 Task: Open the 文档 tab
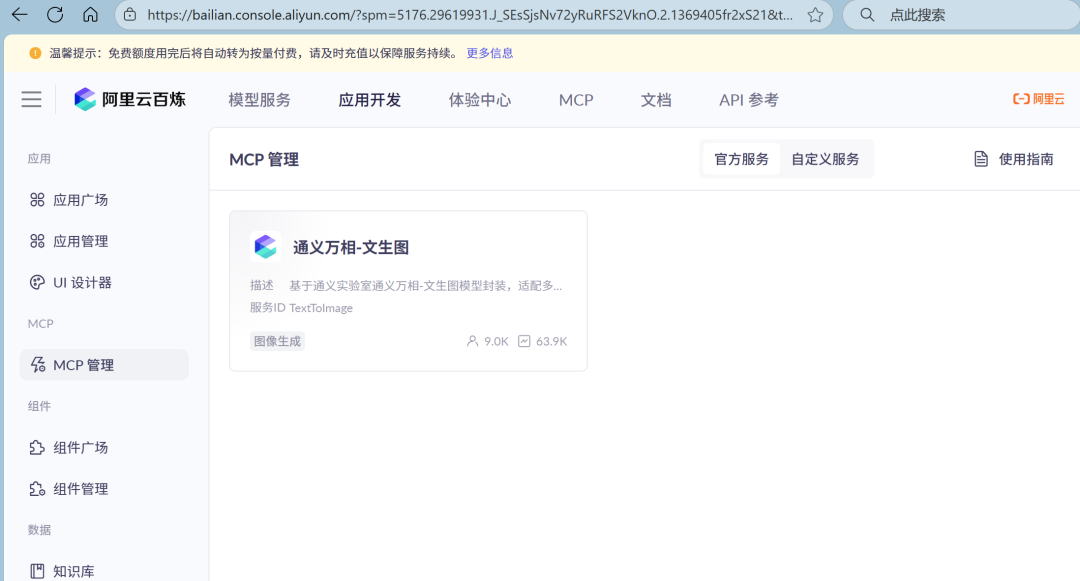(x=656, y=100)
